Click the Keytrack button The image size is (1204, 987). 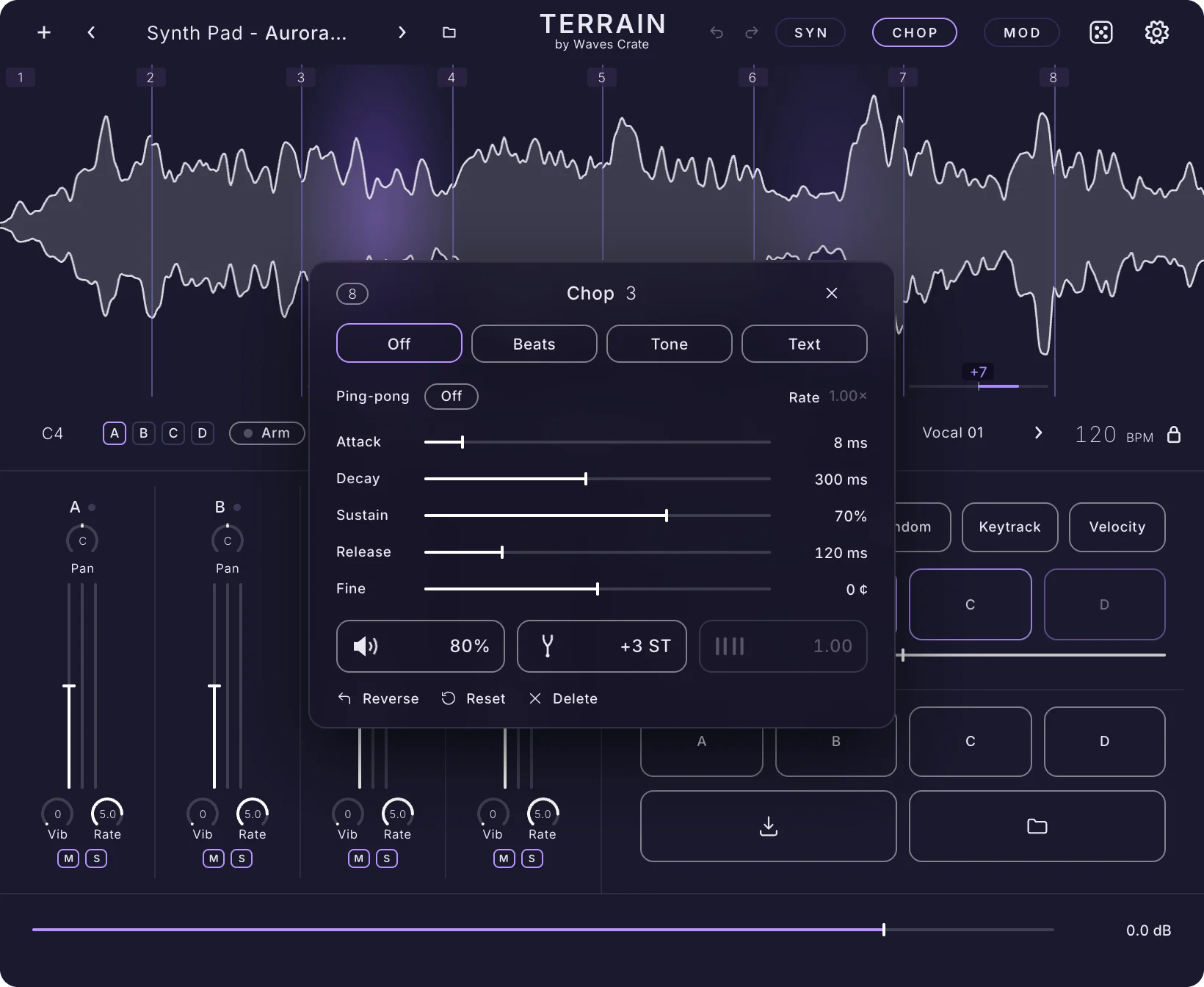pos(1010,527)
